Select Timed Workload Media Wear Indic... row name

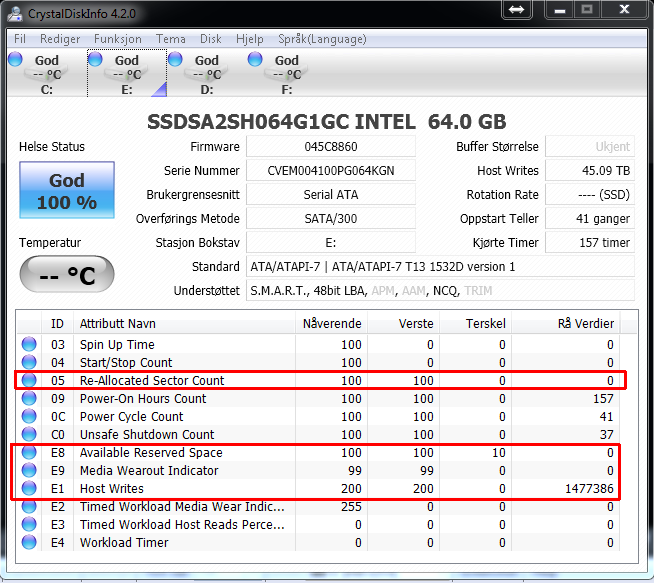pyautogui.click(x=182, y=506)
